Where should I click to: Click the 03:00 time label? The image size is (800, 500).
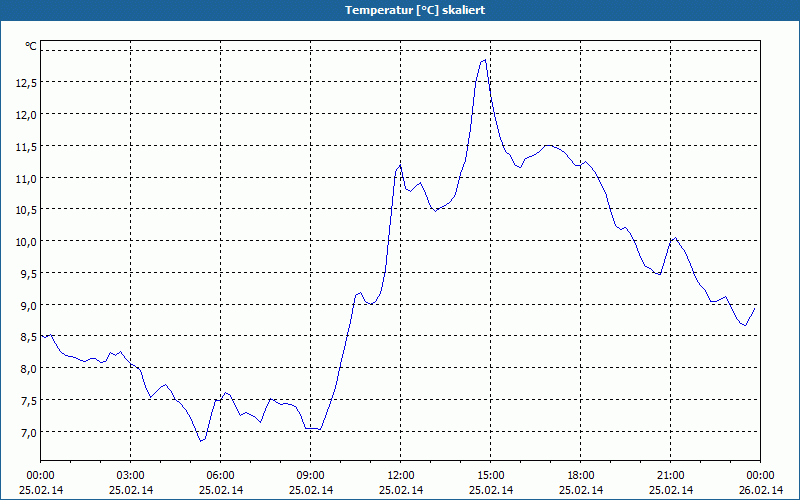coord(131,476)
